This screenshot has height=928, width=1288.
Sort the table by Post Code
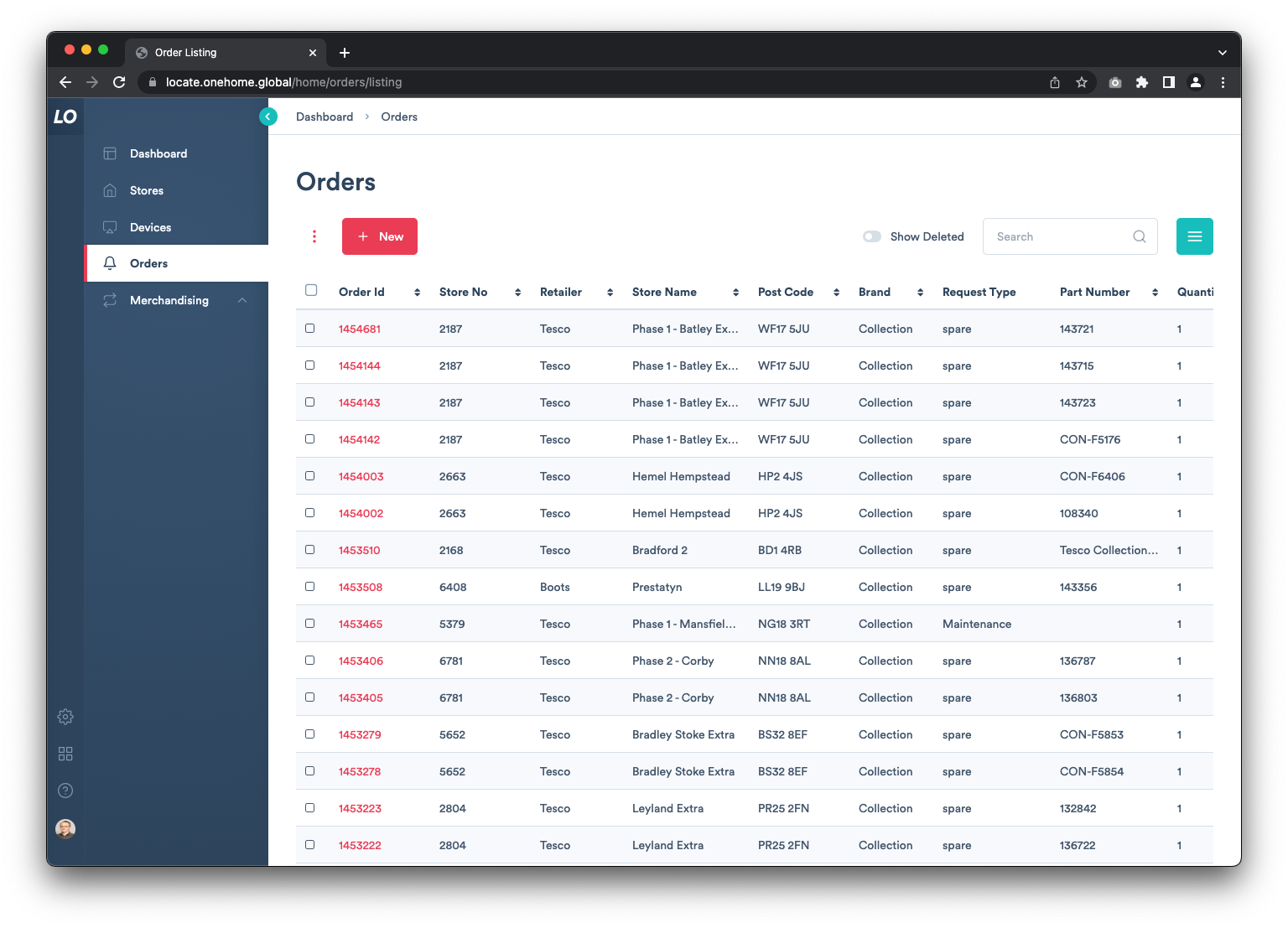coord(836,293)
